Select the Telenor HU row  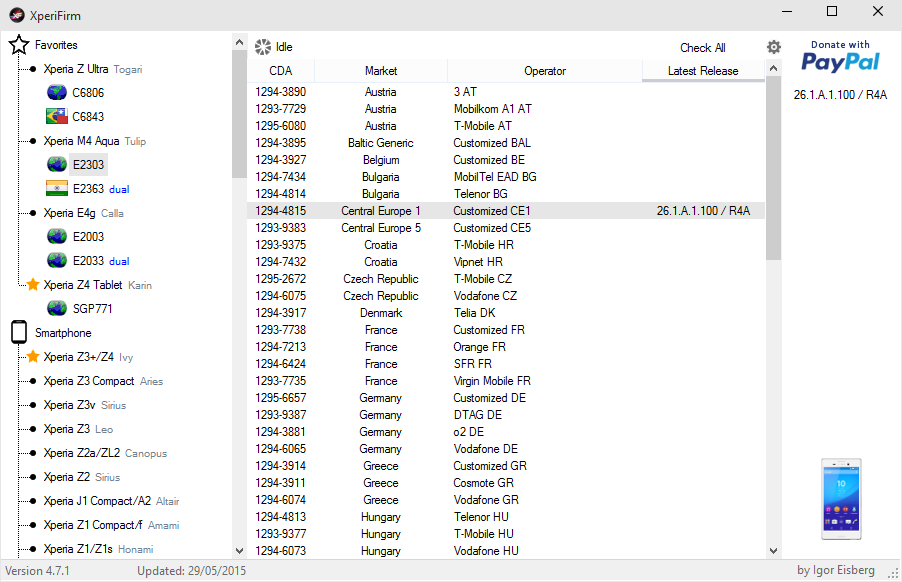click(506, 517)
